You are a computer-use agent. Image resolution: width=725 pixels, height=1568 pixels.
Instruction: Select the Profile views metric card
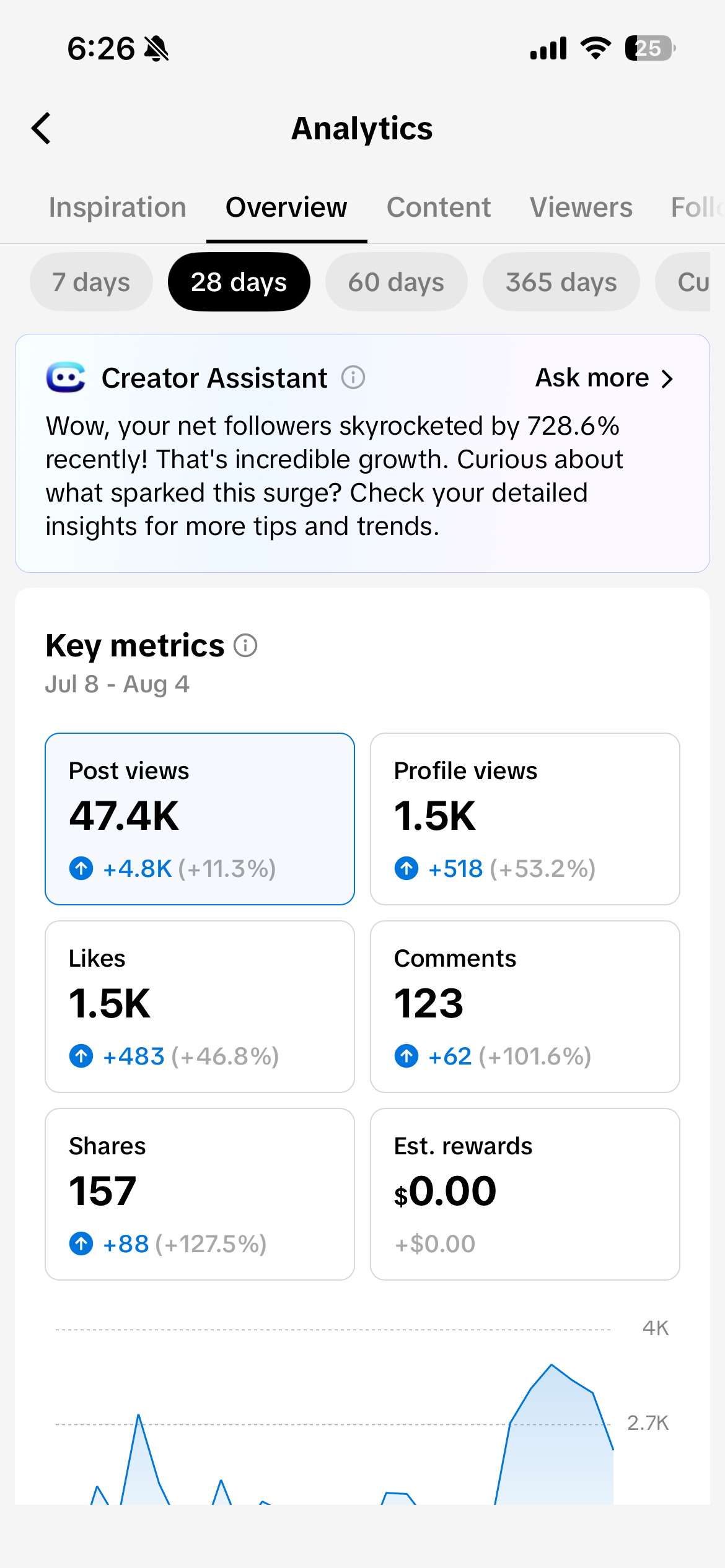point(525,819)
